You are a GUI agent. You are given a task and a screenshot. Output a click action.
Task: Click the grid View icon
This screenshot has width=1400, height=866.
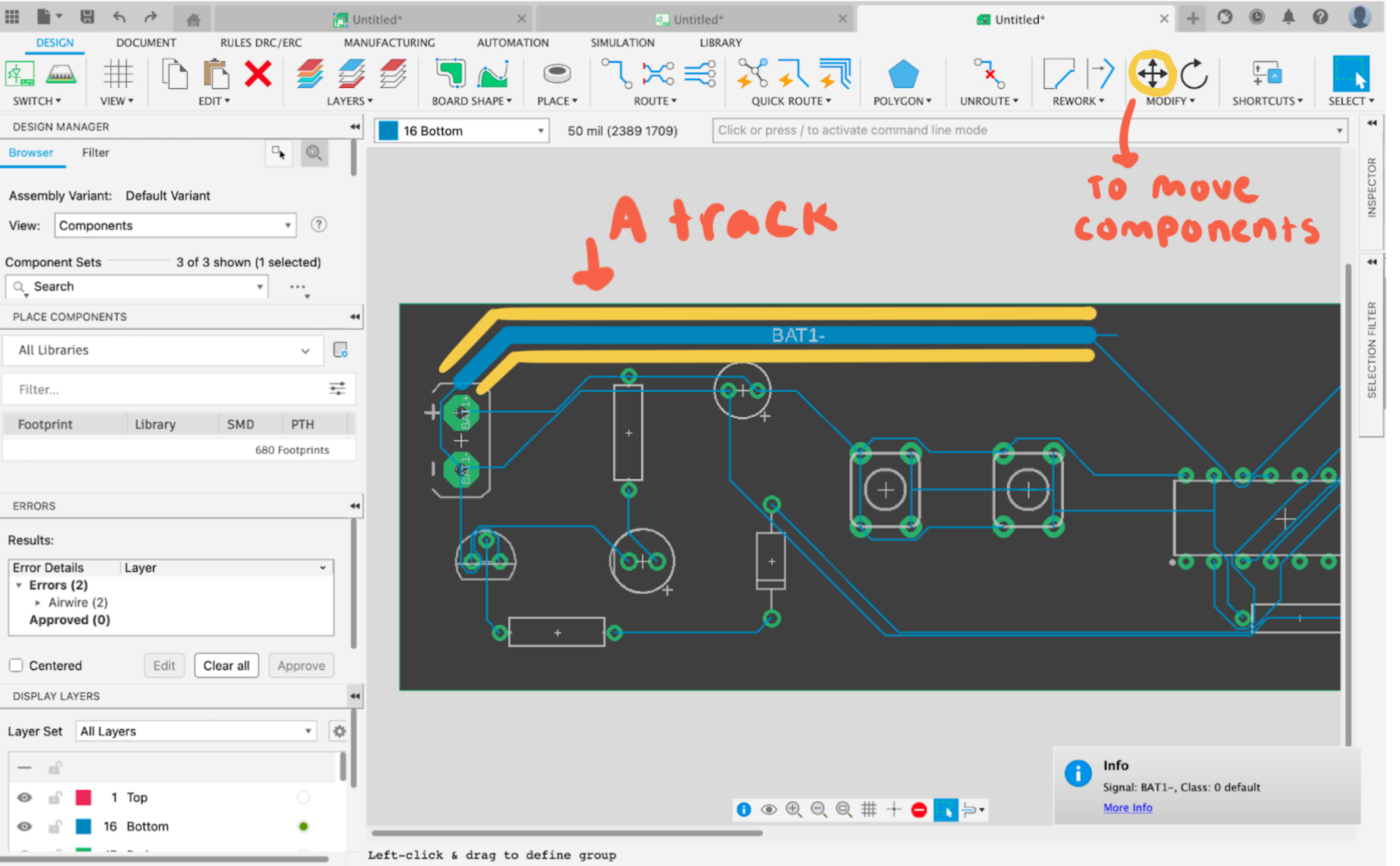(118, 74)
